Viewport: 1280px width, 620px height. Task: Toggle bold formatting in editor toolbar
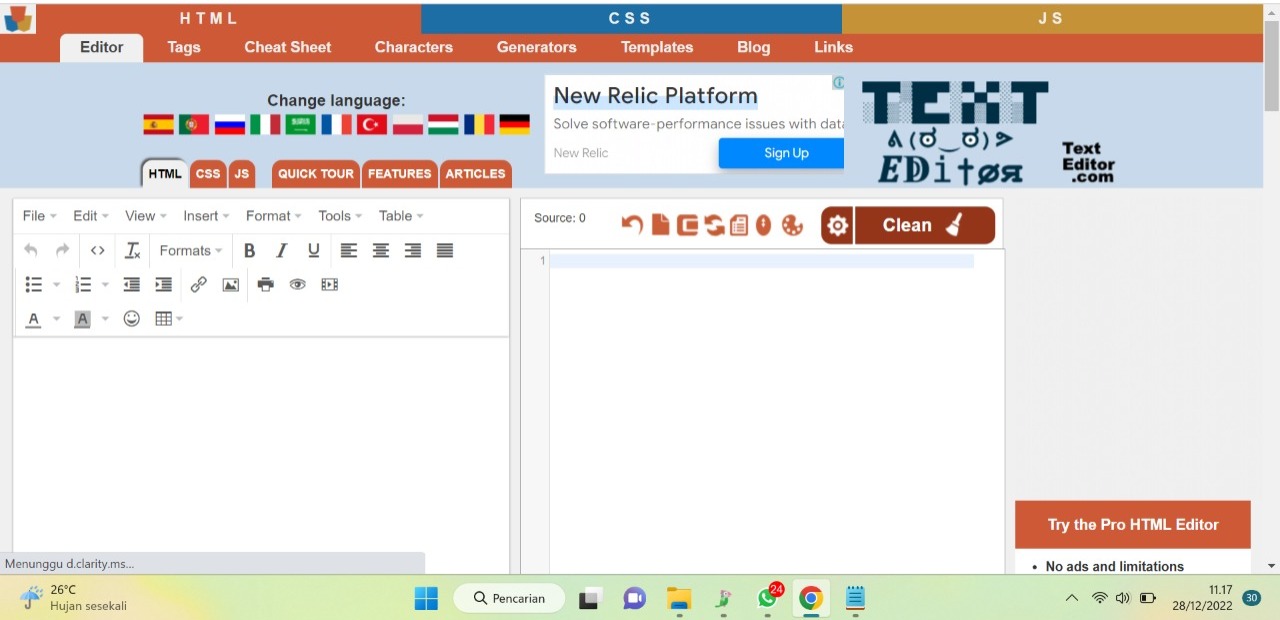(250, 251)
